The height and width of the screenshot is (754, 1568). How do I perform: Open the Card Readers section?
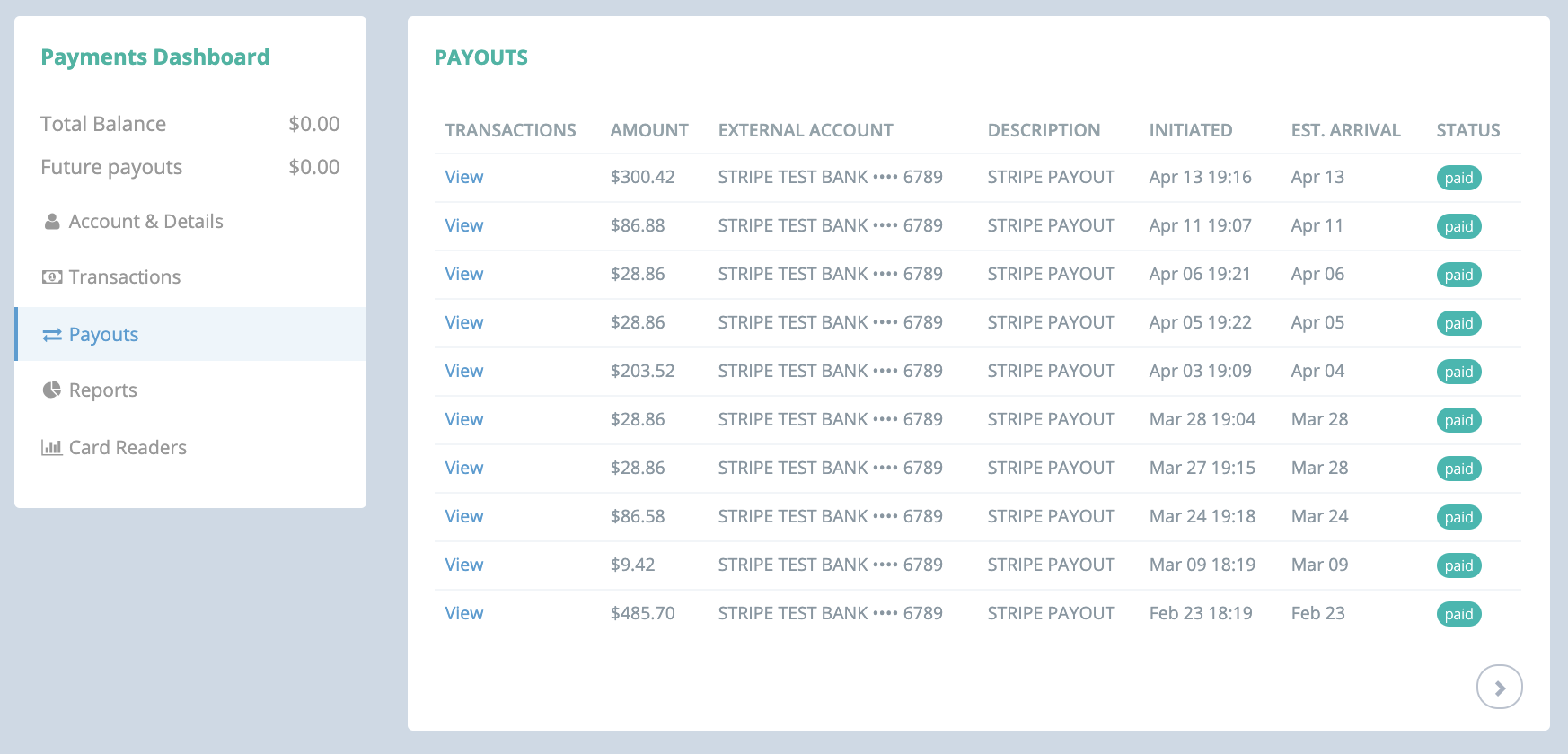pos(190,447)
